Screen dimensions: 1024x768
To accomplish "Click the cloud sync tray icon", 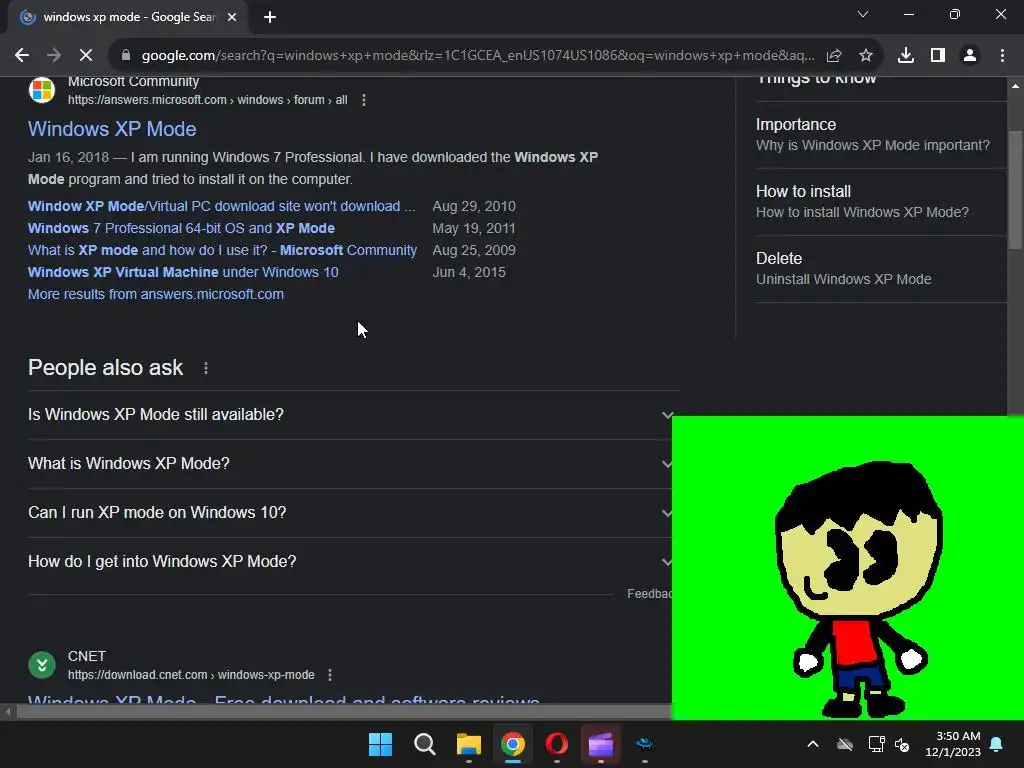I will pos(845,744).
